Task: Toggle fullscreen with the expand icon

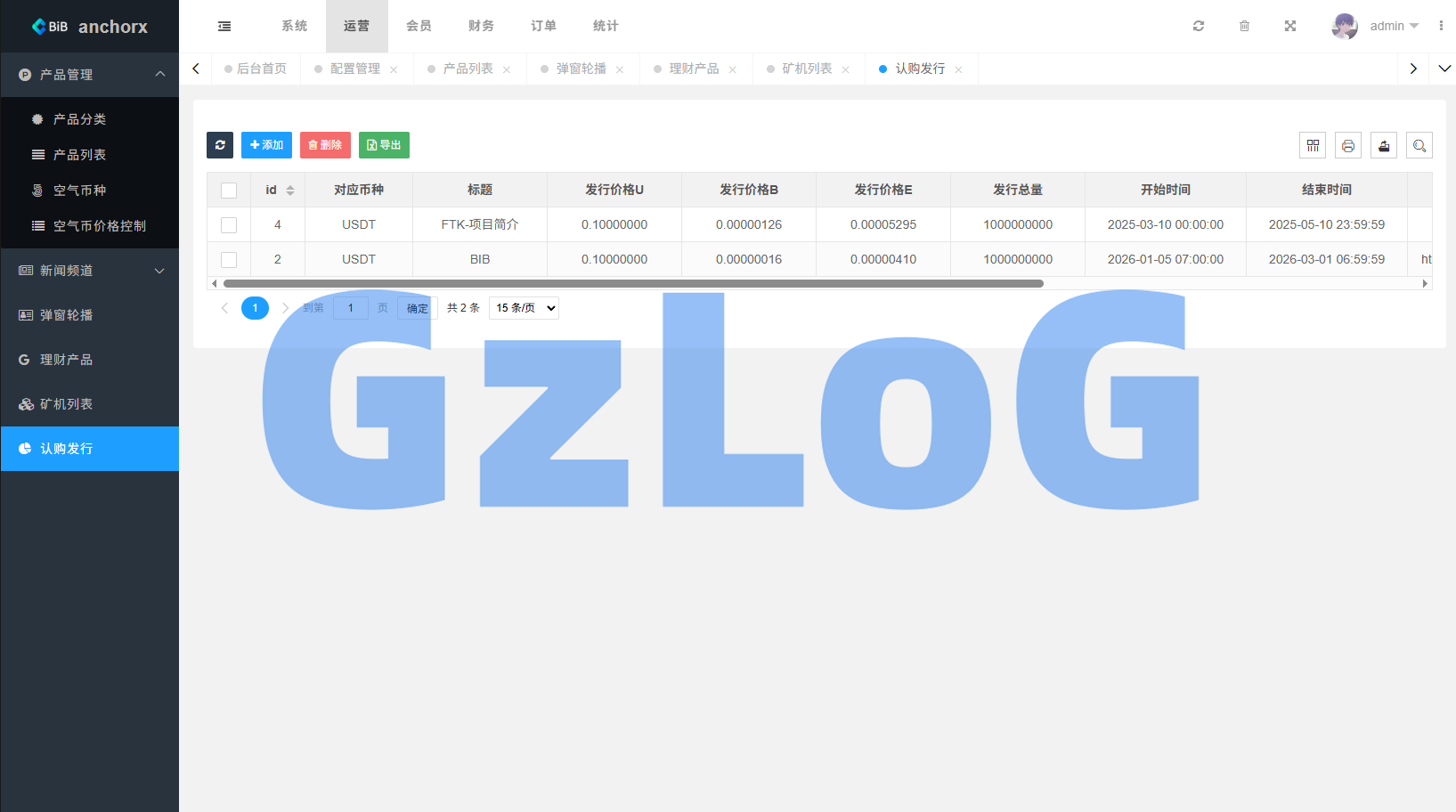Action: click(1289, 26)
